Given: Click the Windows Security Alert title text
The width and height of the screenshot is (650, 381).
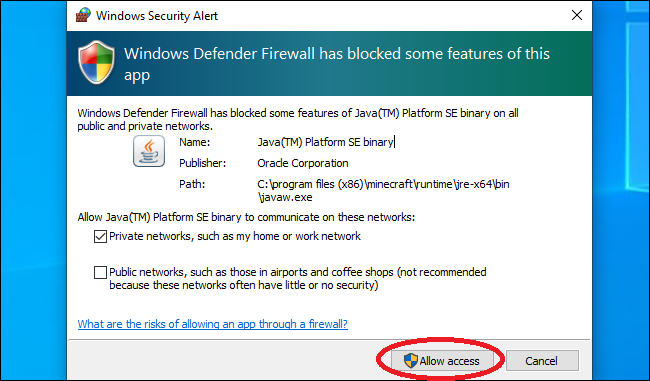Looking at the screenshot, I should 157,16.
